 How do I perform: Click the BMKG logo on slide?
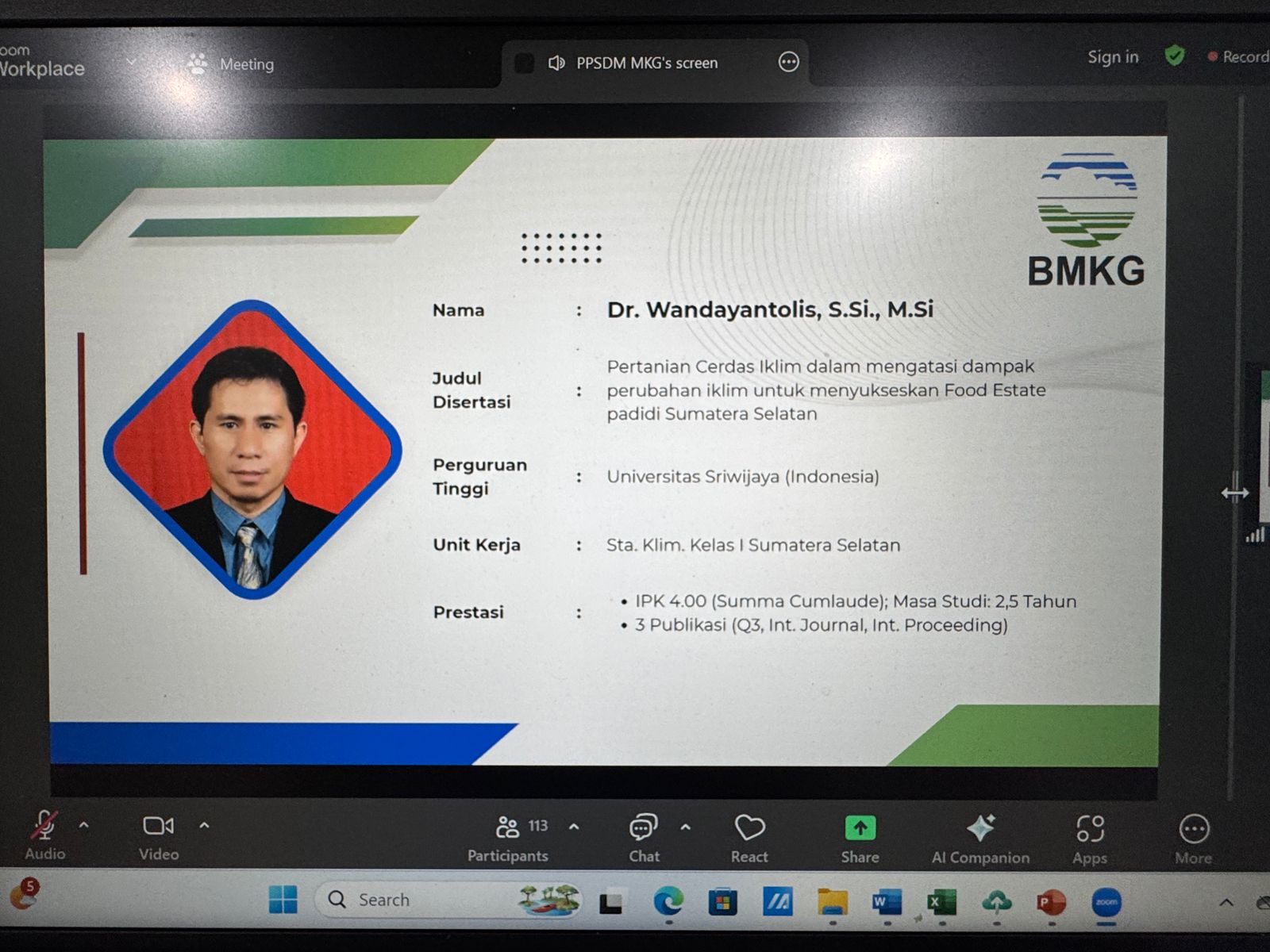coord(1087,219)
